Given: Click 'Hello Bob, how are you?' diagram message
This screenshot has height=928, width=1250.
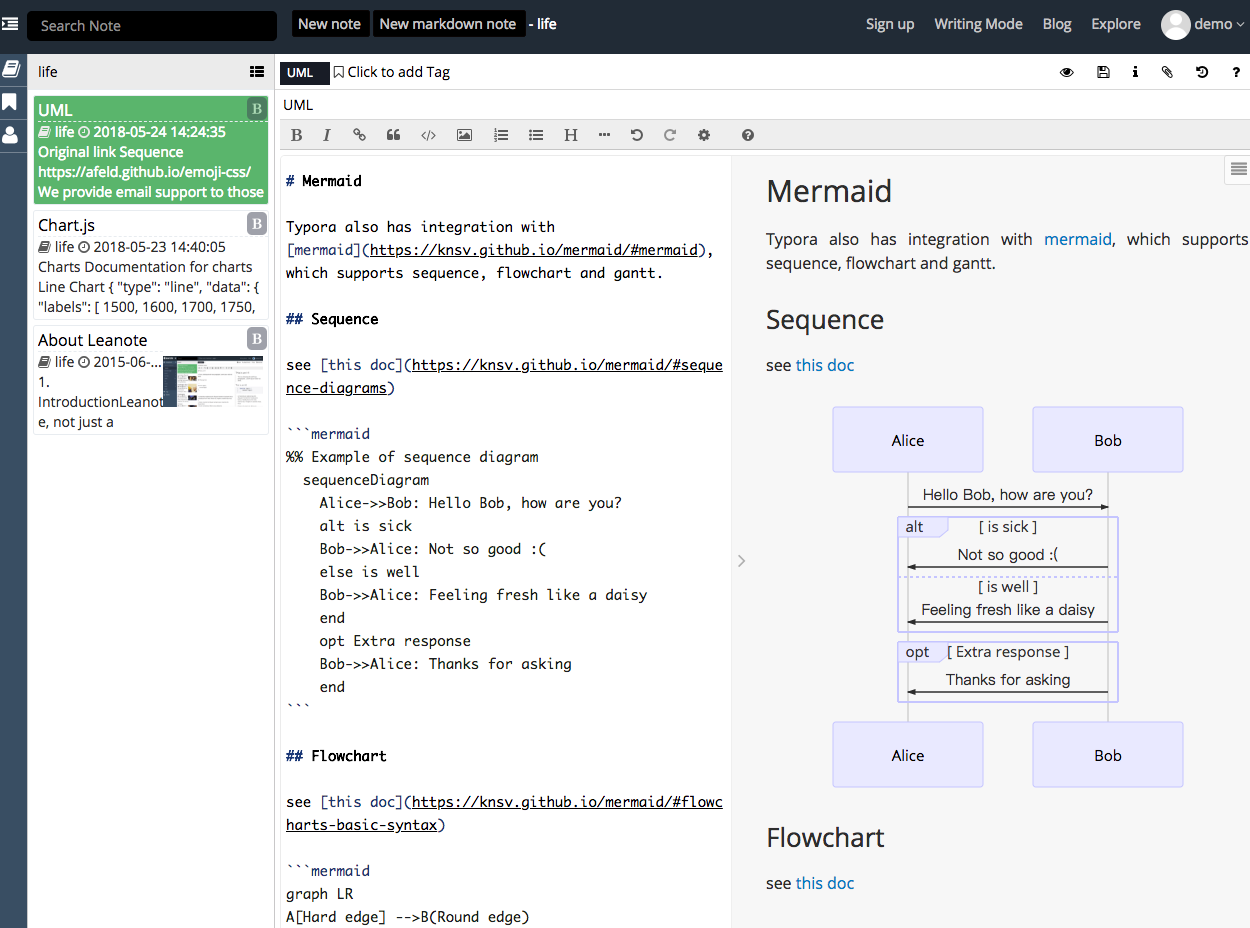Looking at the screenshot, I should point(1008,494).
